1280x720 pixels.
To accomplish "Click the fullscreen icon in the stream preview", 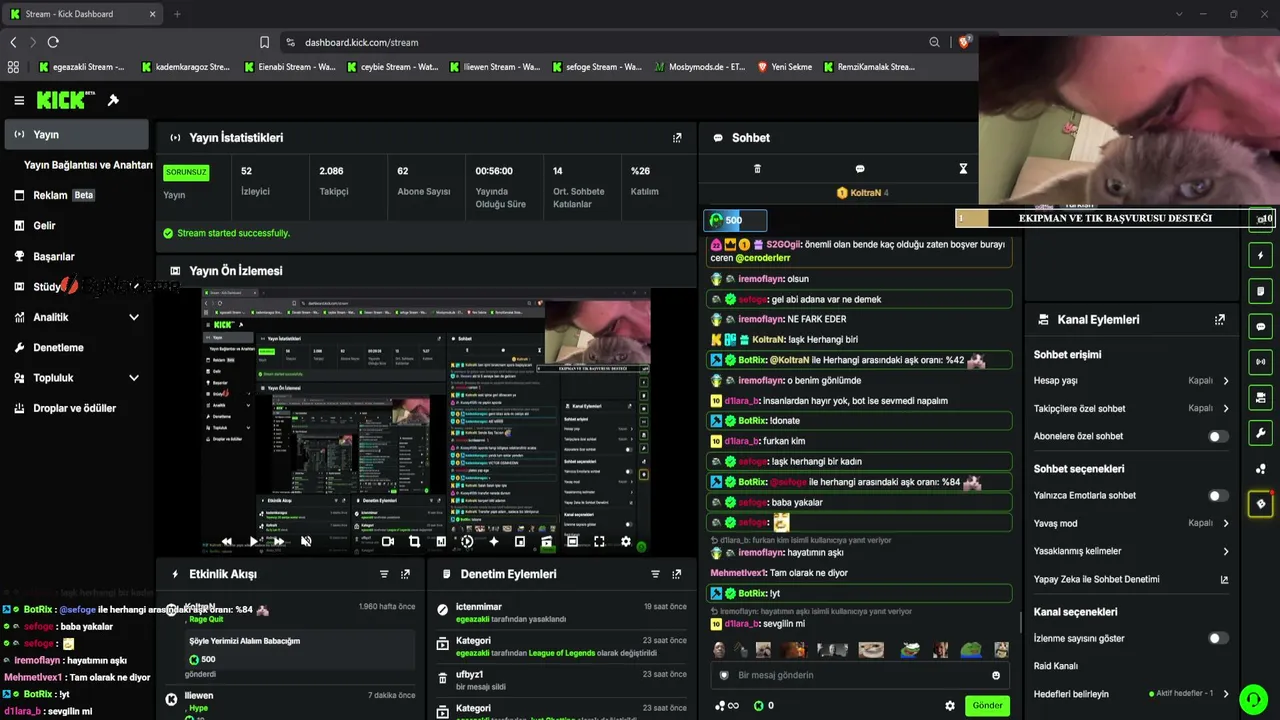I will tap(599, 542).
